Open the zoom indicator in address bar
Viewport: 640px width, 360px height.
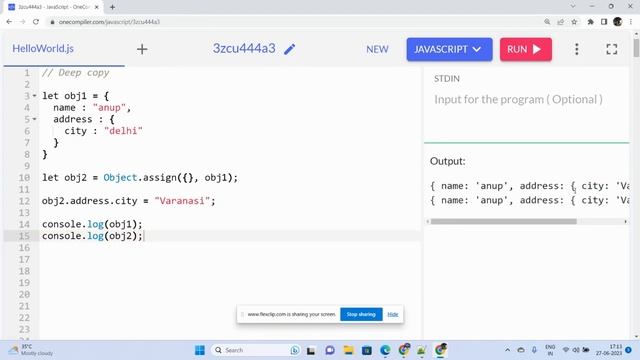[547, 22]
